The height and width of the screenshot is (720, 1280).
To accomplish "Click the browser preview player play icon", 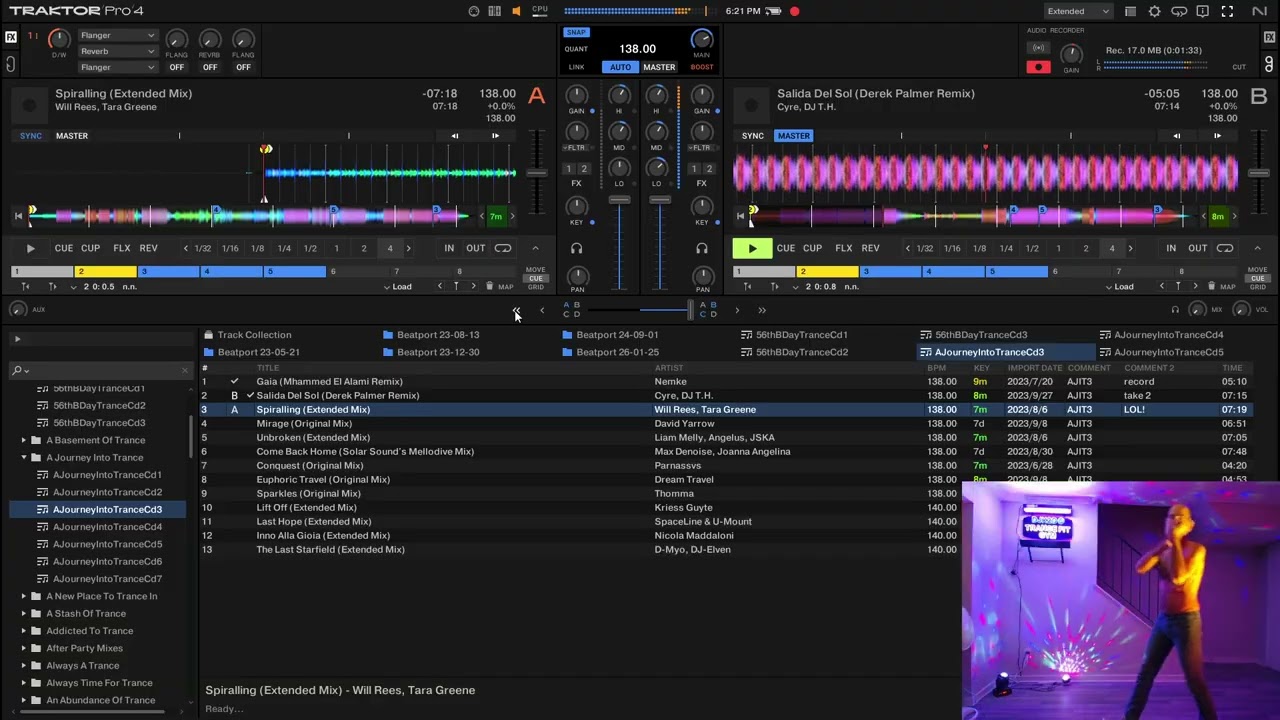I will [x=17, y=340].
